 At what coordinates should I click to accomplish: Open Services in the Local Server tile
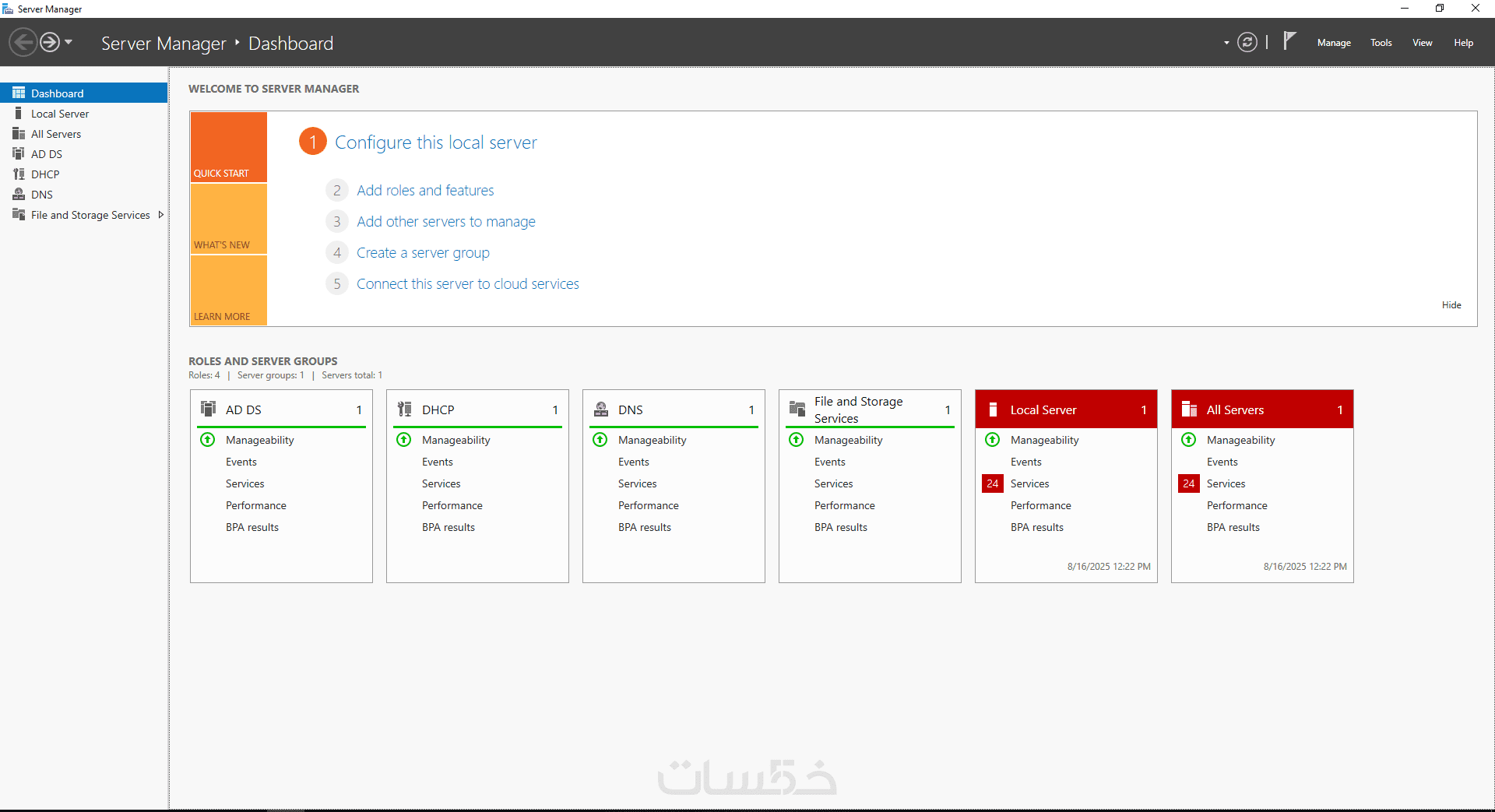pyautogui.click(x=1030, y=483)
